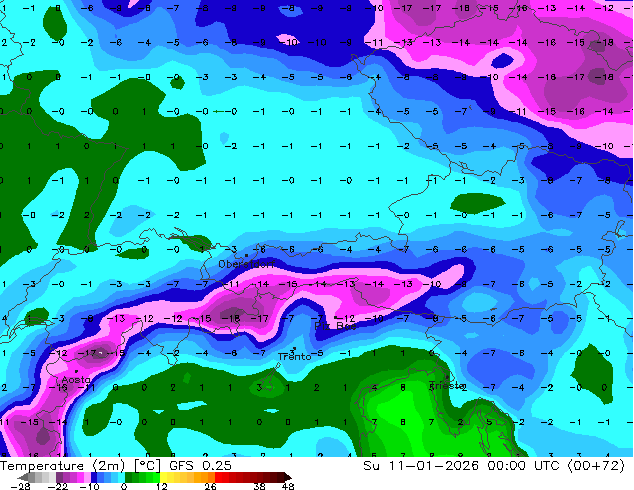Click the '00:00 UTC' time text

pos(523,466)
